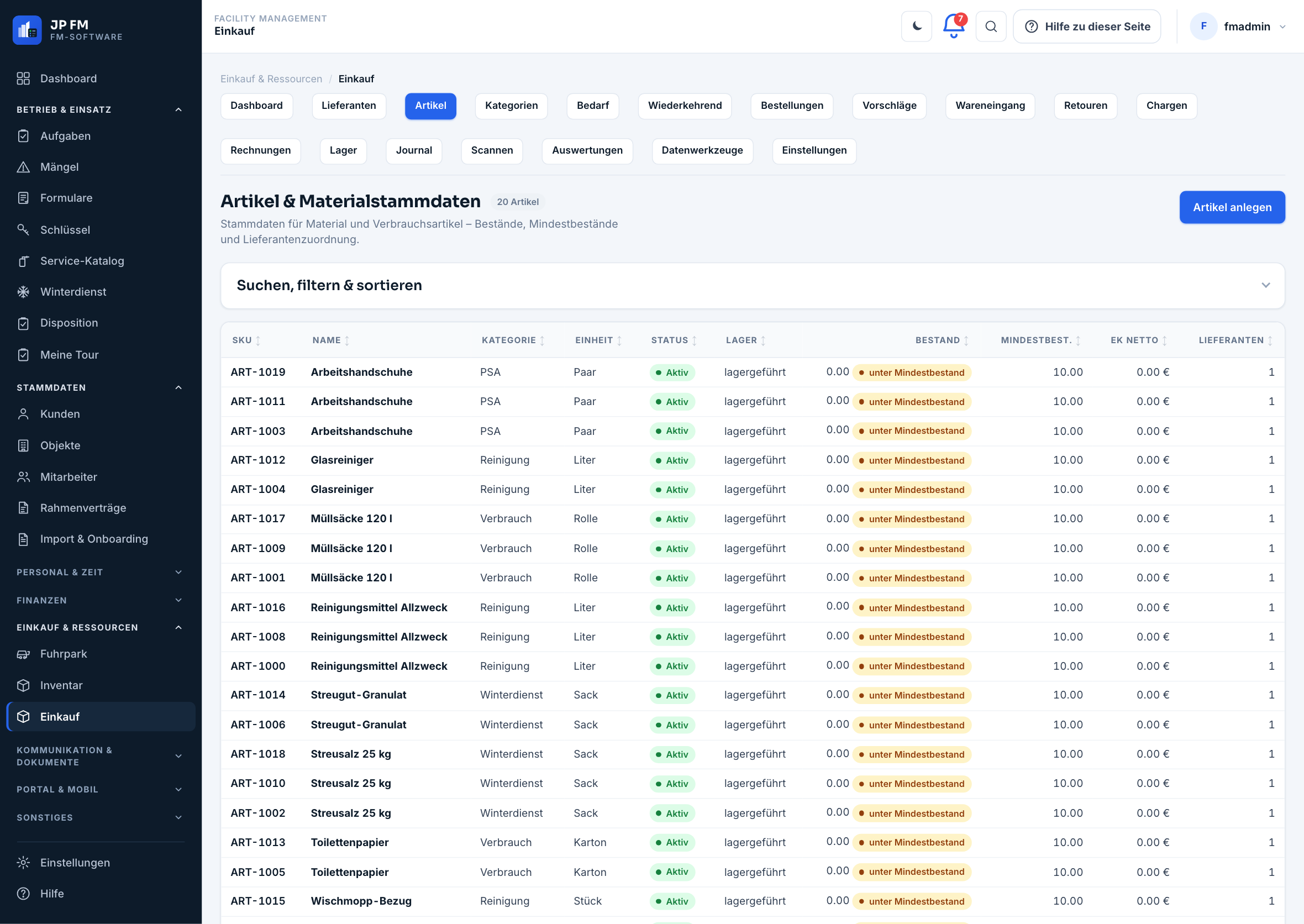Viewport: 1304px width, 924px height.
Task: Collapse the Betrieb & Einsatz section
Action: tap(178, 109)
